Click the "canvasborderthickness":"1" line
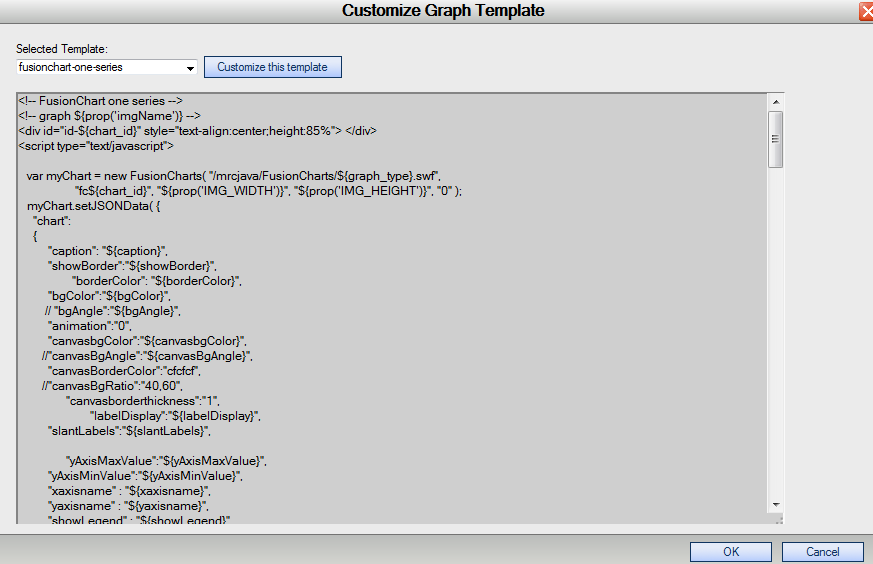Screen dimensions: 873x564 pos(143,402)
